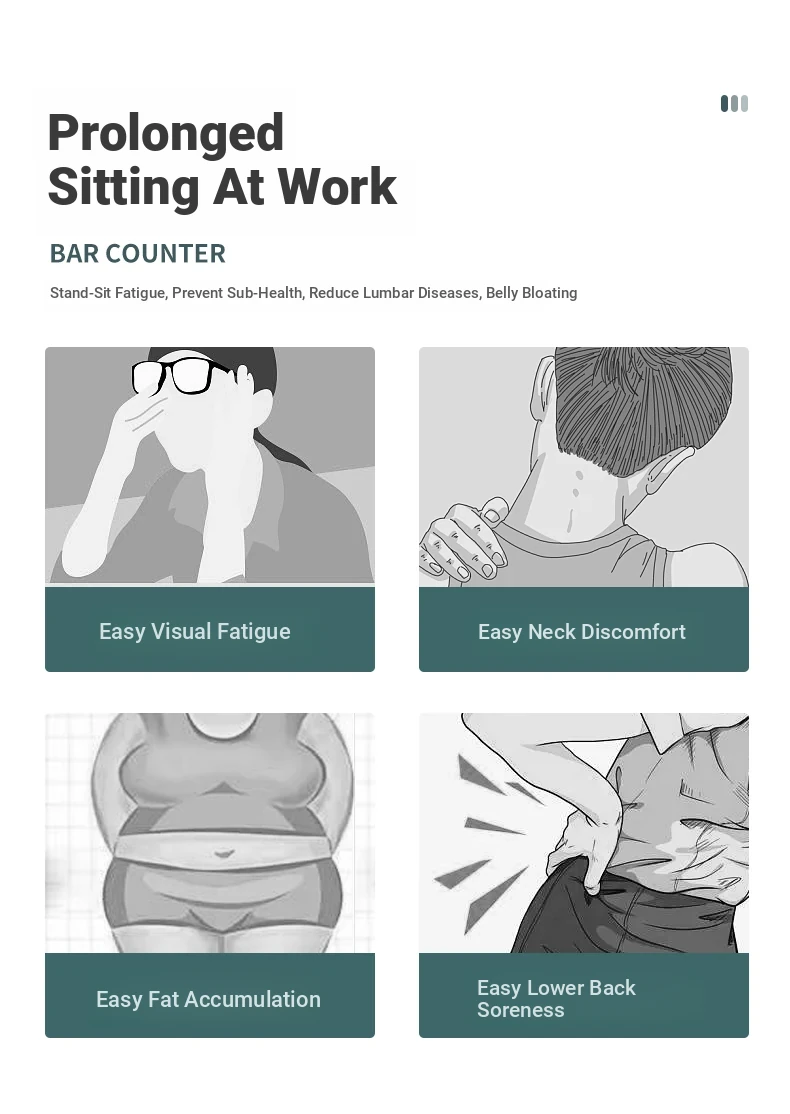Viewport: 790px width, 1114px height.
Task: Click the hand on the shoulder
Action: click(465, 540)
